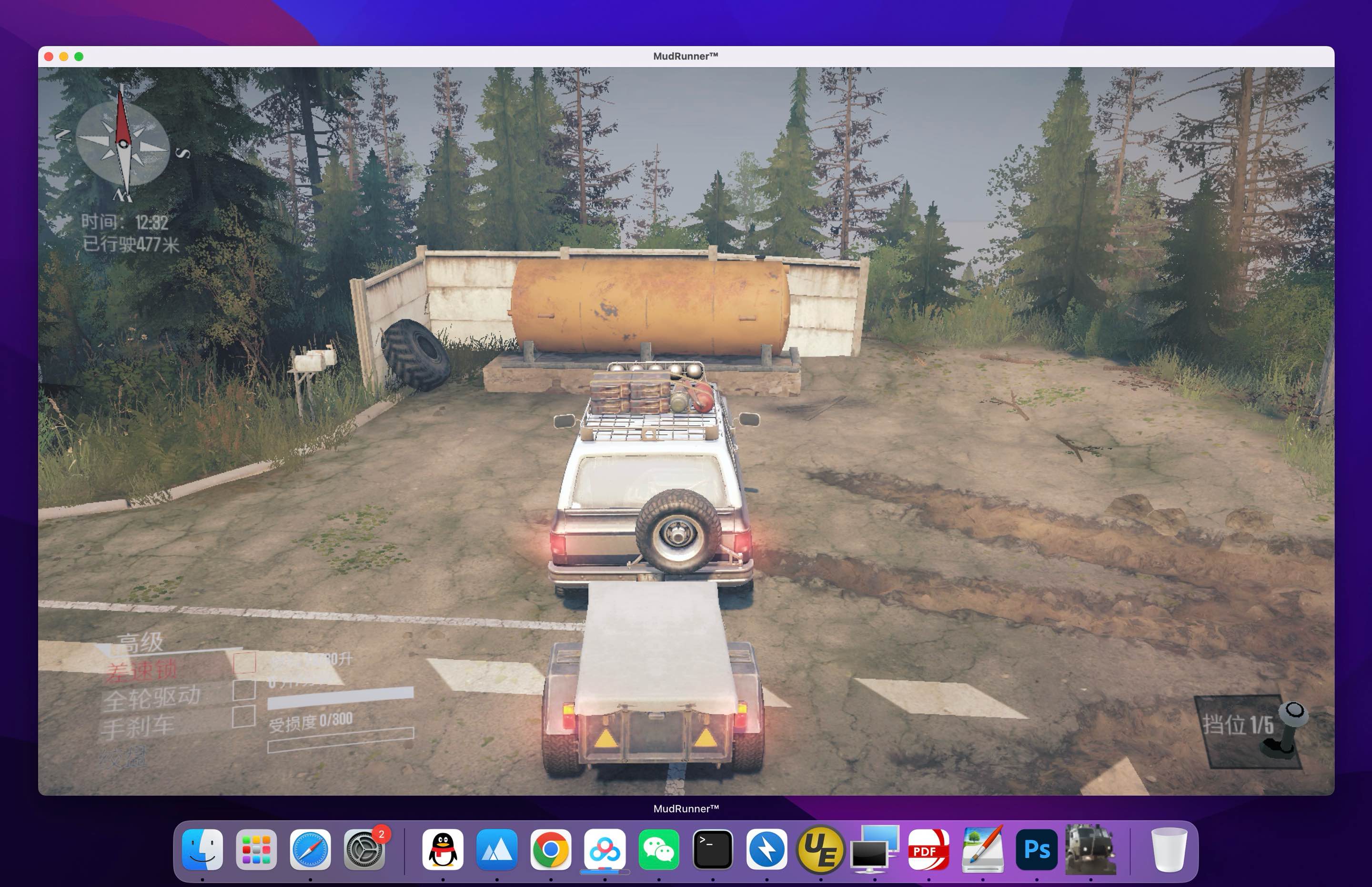Viewport: 1372px width, 887px height.
Task: Toggle the 手刹车 checkbox
Action: (x=244, y=716)
